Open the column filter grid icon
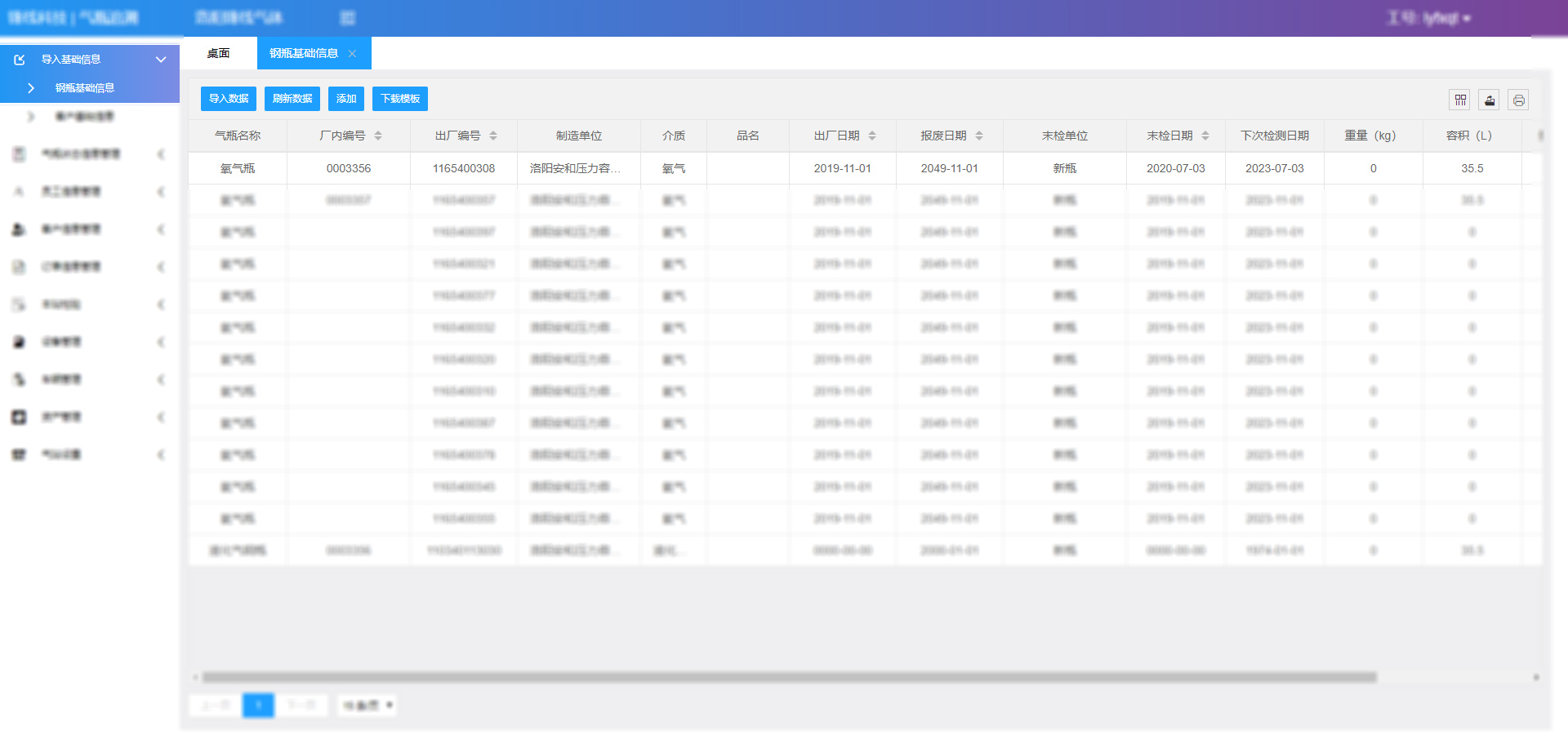 [1460, 100]
